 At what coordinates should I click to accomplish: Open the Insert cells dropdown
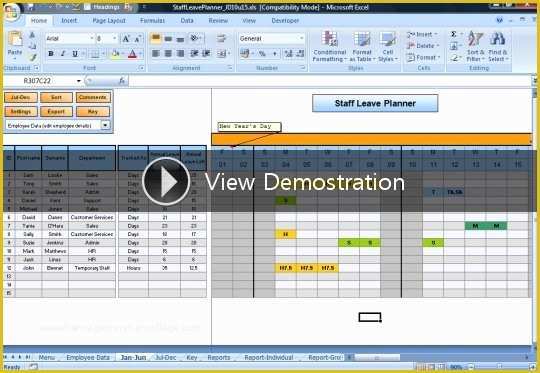422,34
